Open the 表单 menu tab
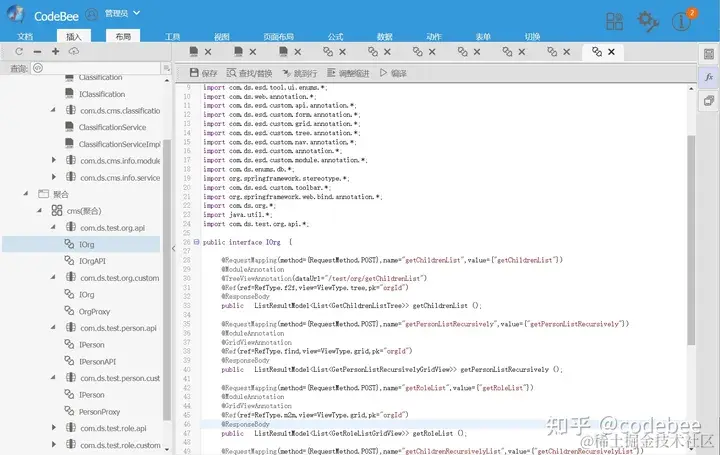 point(483,36)
